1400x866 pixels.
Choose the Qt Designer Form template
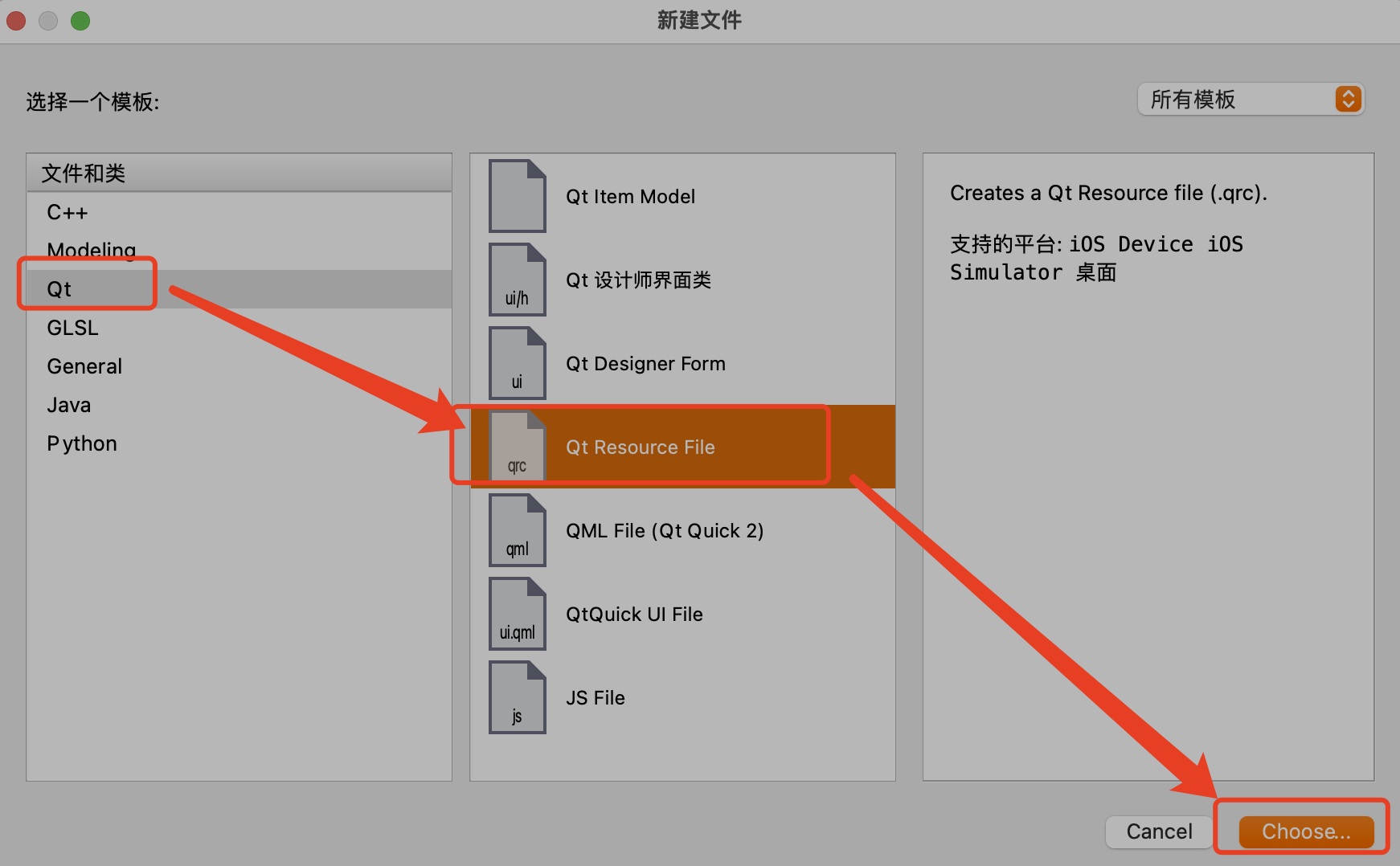pyautogui.click(x=682, y=363)
